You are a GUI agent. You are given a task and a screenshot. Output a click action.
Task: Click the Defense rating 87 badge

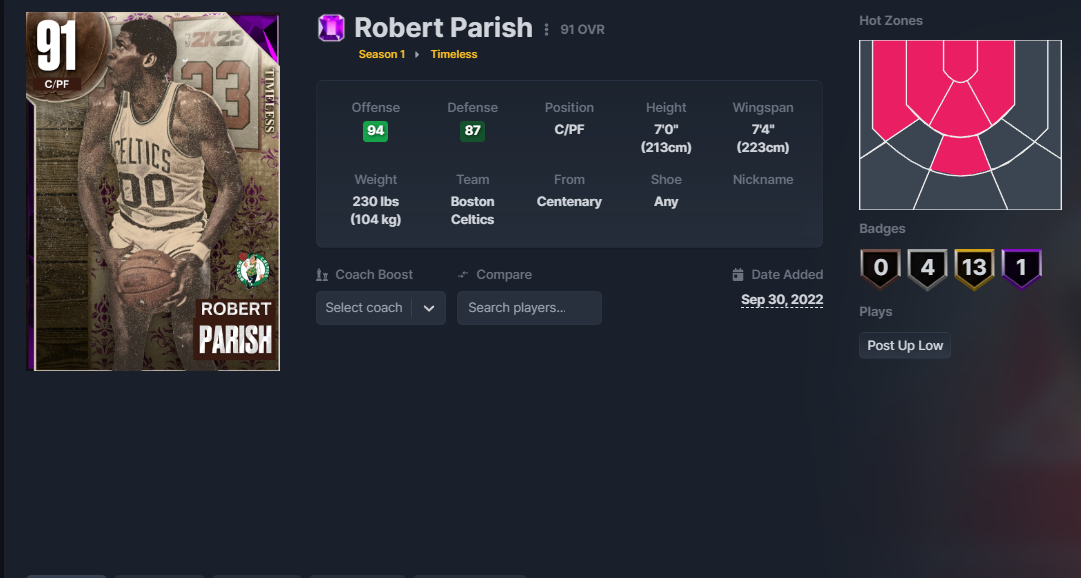(x=472, y=130)
